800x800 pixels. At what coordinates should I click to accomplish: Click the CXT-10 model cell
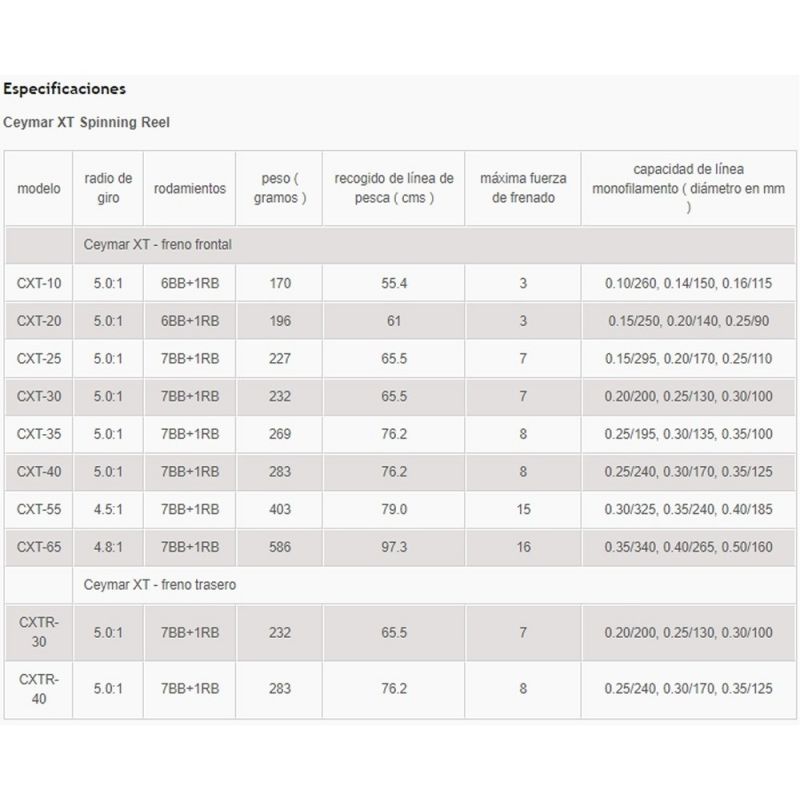coord(39,283)
